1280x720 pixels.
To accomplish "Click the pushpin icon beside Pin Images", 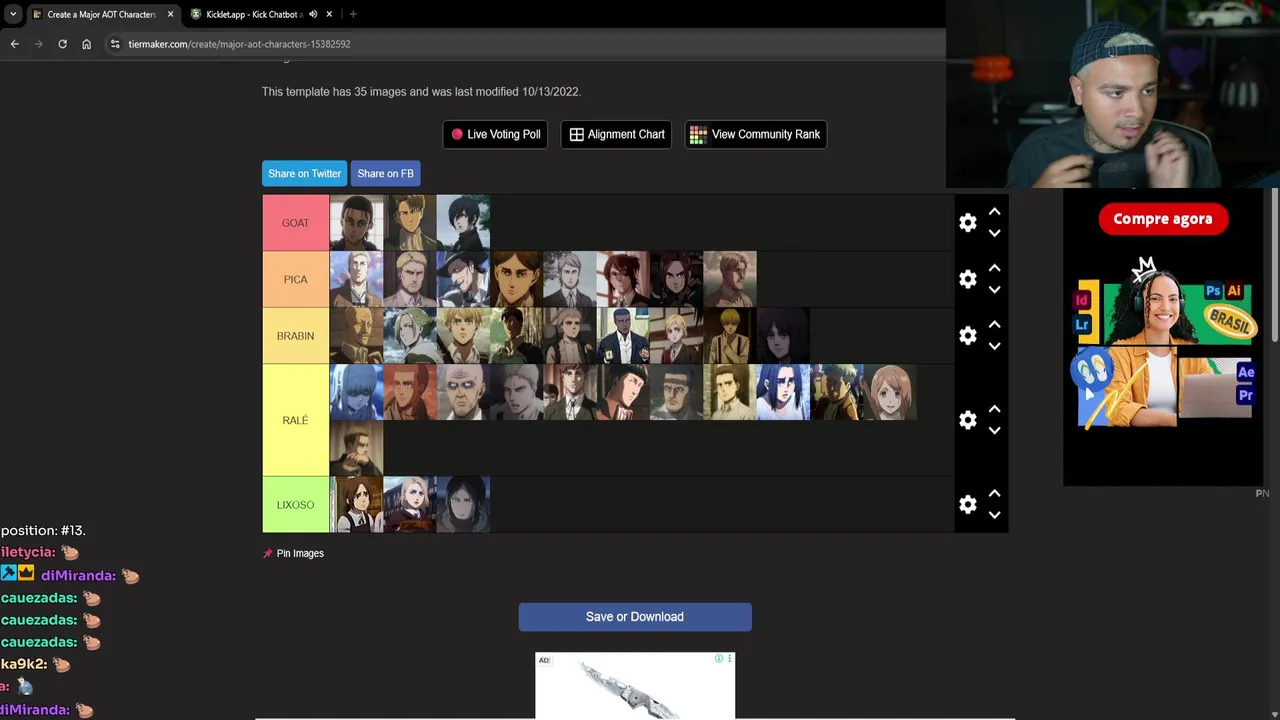I will pos(268,553).
